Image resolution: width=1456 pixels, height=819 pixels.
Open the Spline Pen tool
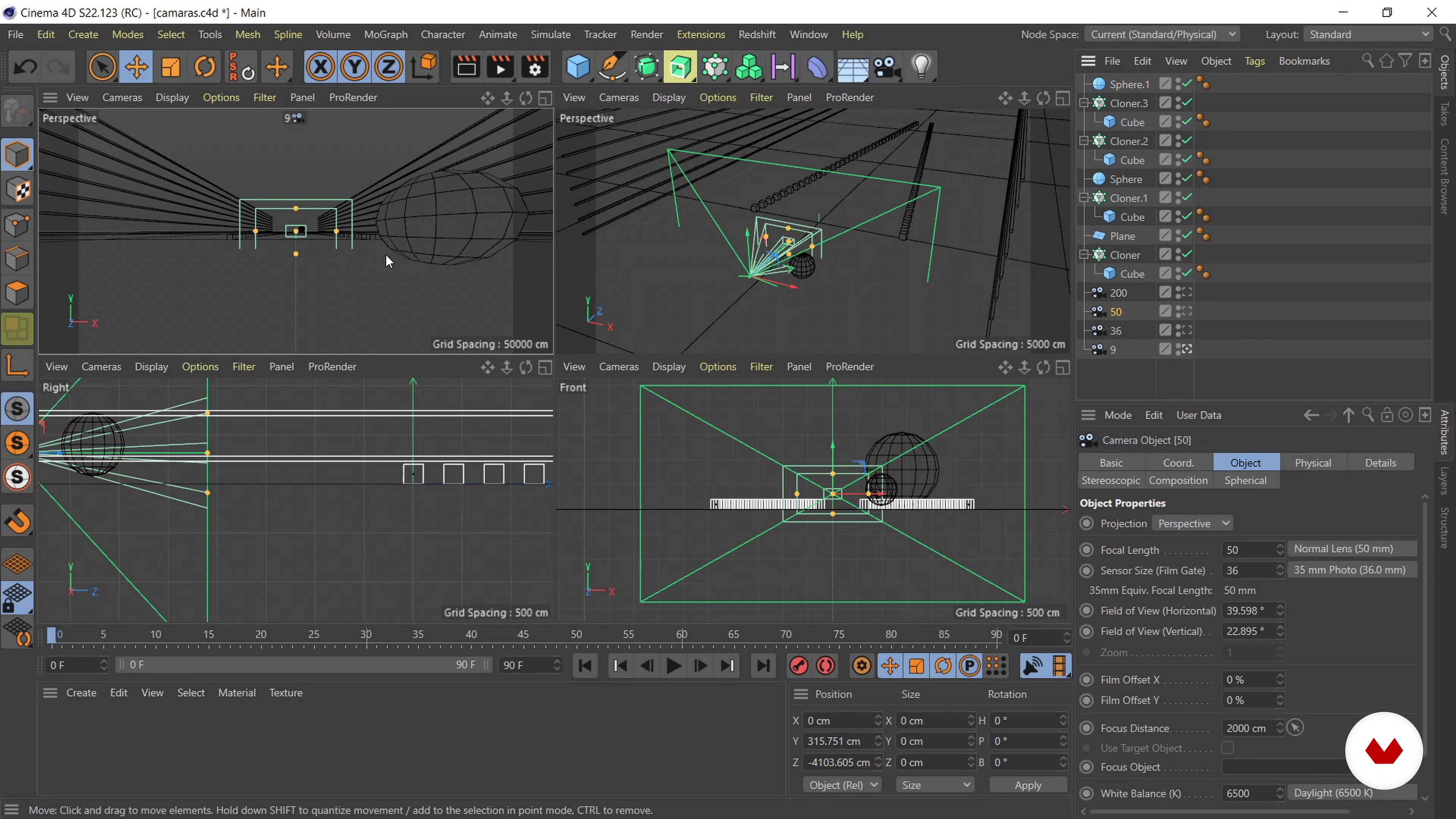(x=612, y=67)
